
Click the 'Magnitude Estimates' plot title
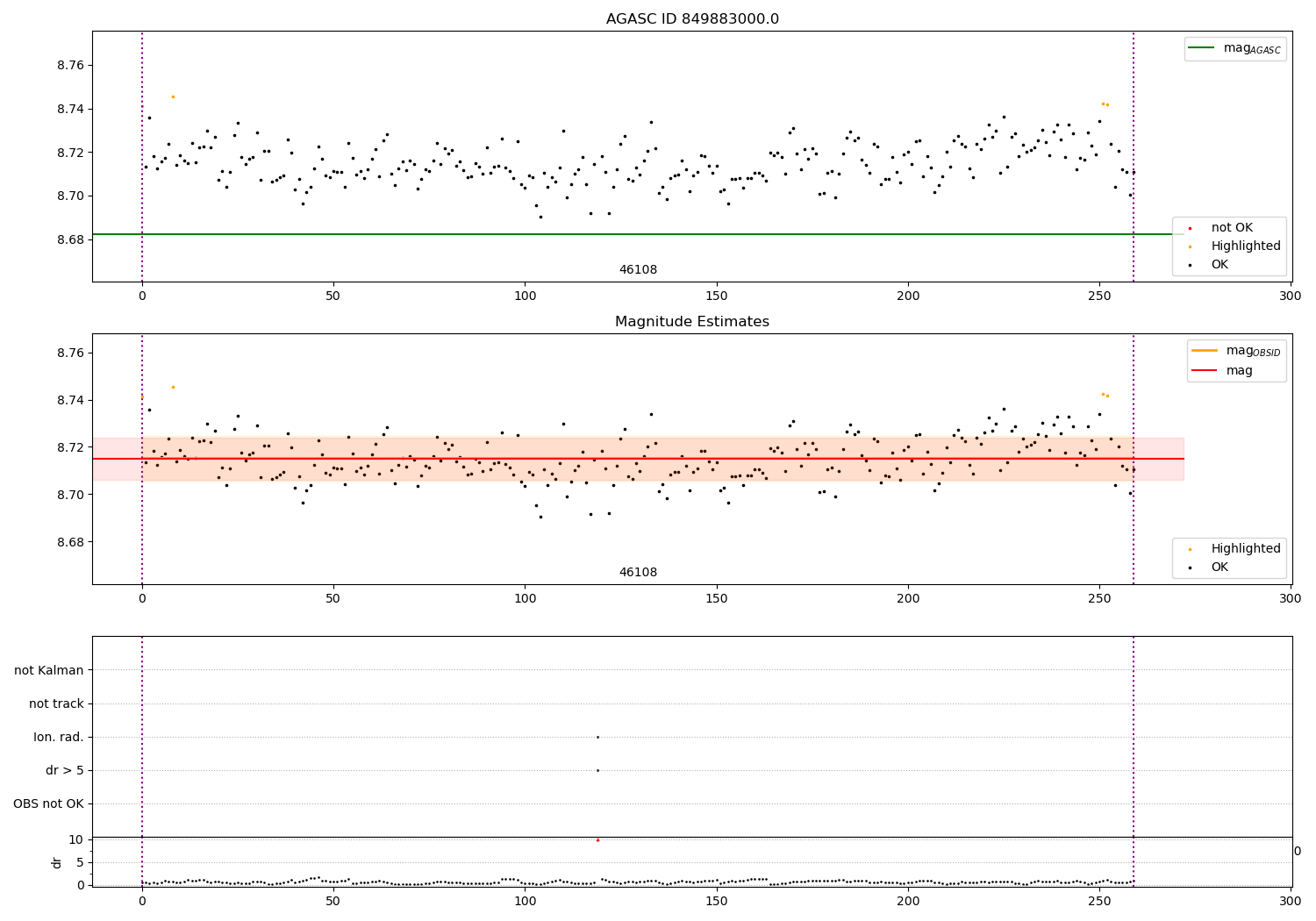click(x=692, y=322)
